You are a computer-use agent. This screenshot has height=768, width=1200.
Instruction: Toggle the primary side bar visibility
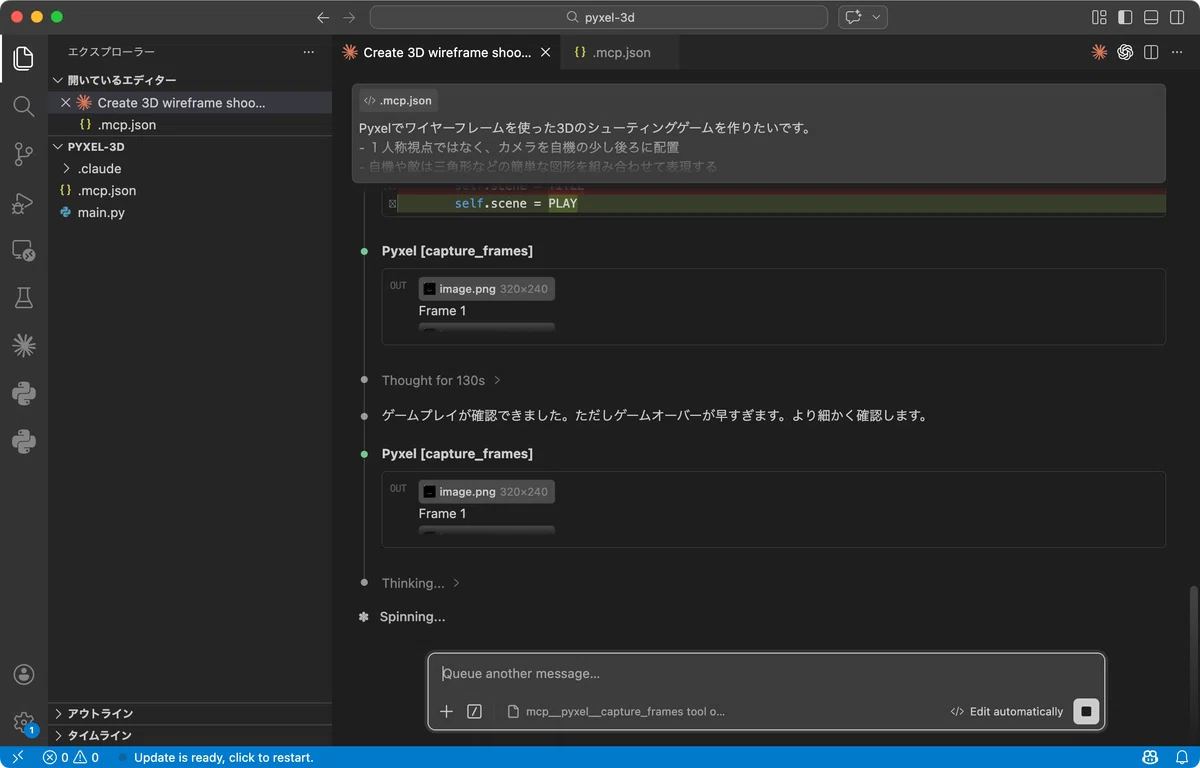1125,17
